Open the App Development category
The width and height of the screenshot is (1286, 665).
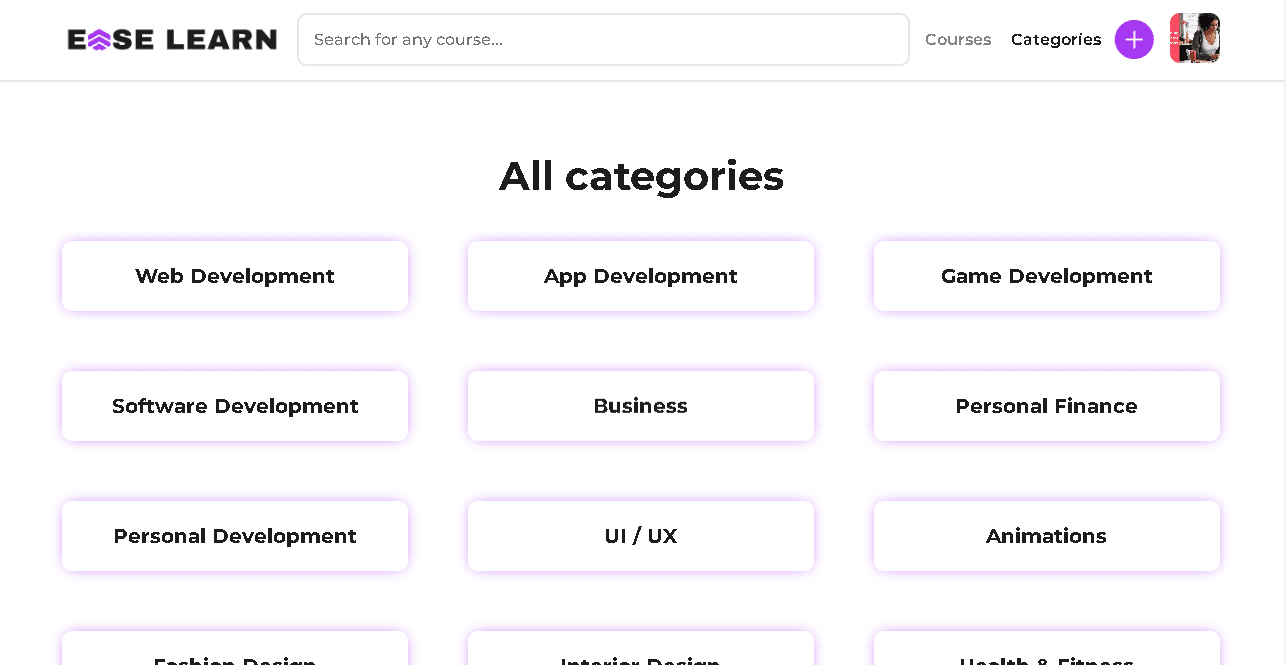click(x=641, y=276)
